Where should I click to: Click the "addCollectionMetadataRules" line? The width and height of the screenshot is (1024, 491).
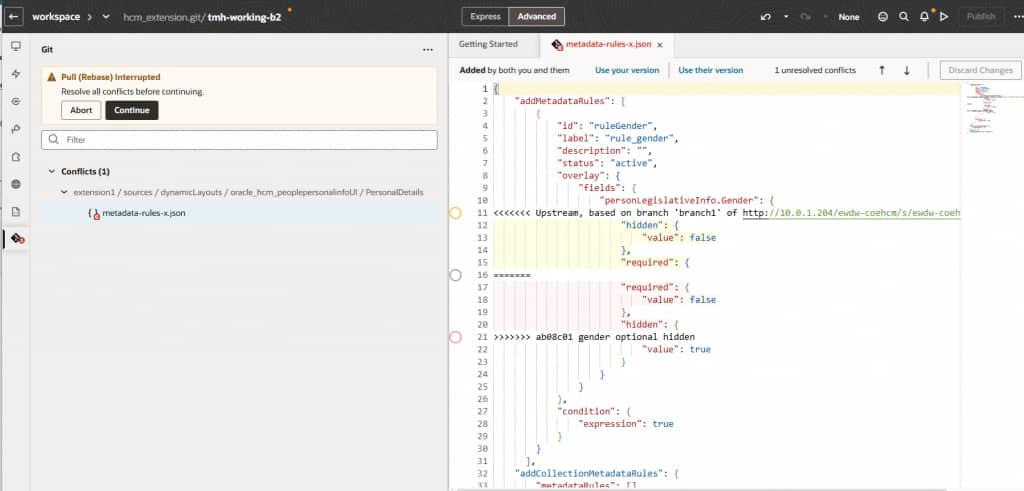tap(595, 473)
